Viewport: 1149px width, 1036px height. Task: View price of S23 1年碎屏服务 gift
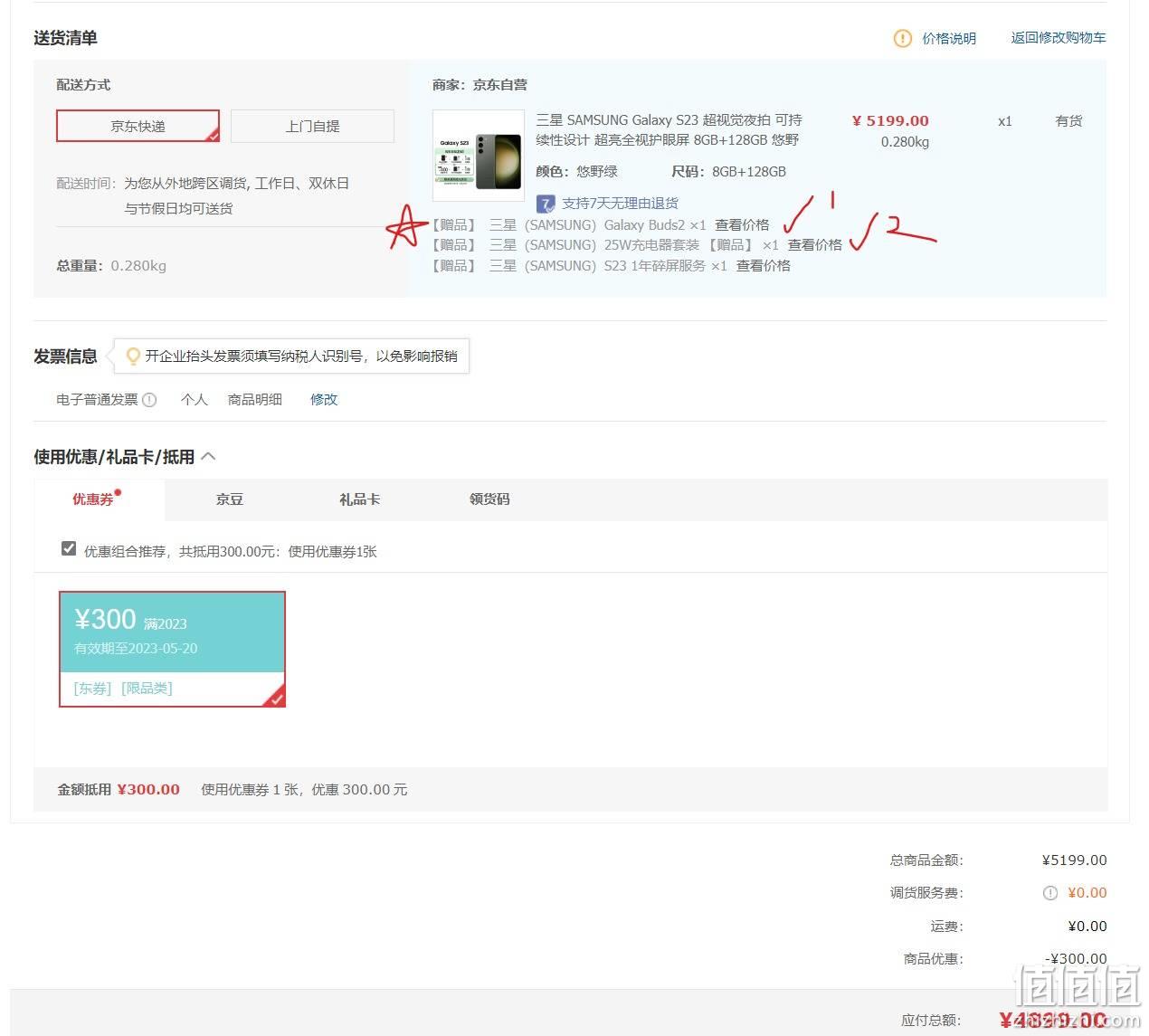[763, 265]
